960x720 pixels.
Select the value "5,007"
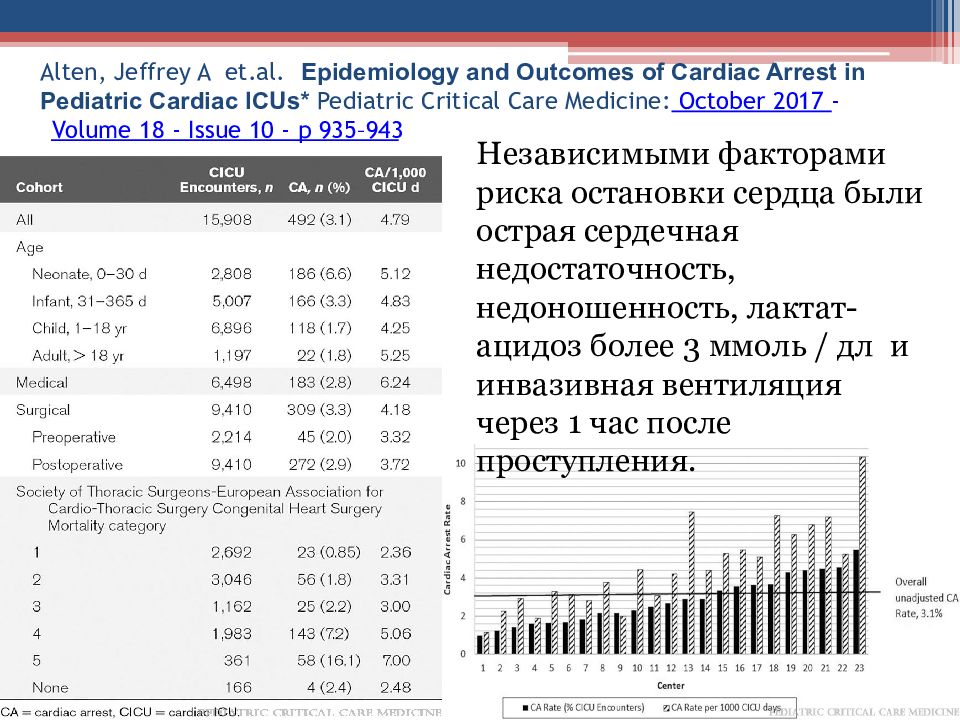231,301
